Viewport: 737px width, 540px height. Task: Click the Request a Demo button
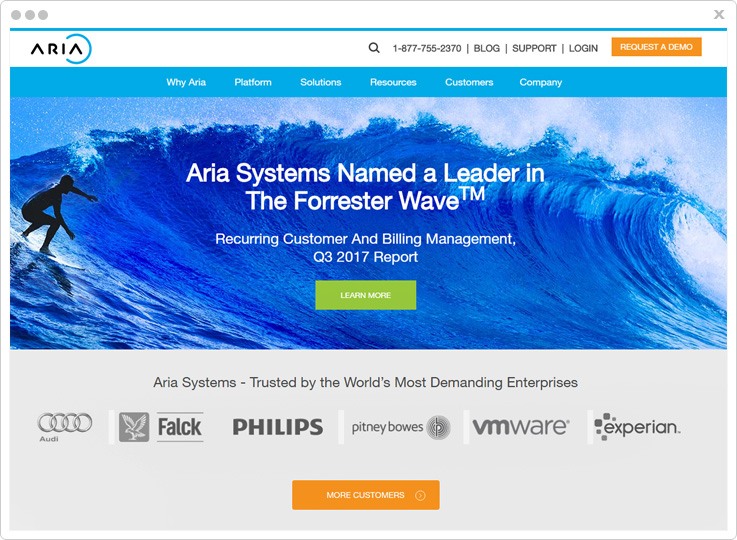click(x=656, y=47)
